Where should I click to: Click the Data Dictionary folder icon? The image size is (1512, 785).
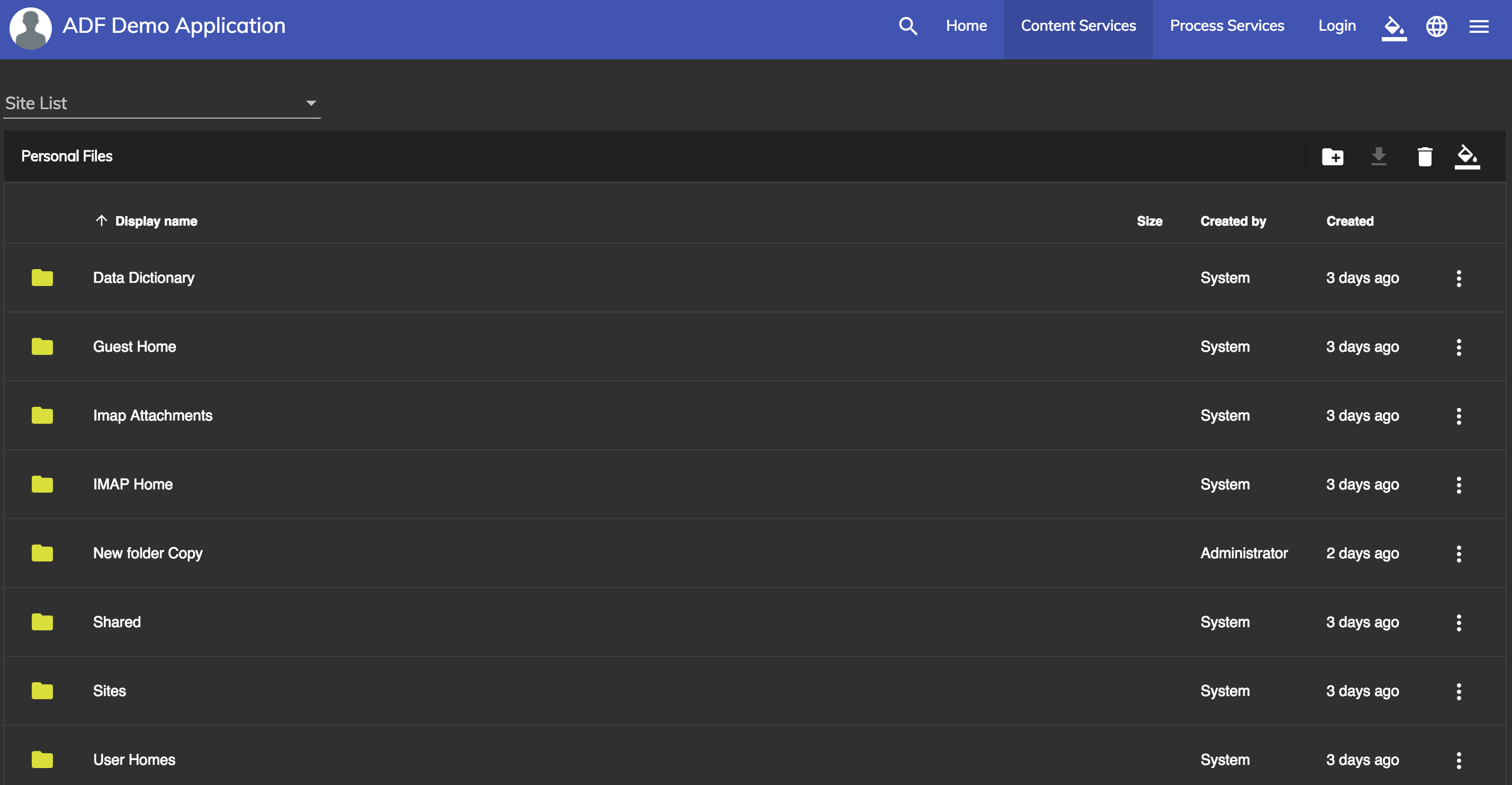(x=42, y=278)
